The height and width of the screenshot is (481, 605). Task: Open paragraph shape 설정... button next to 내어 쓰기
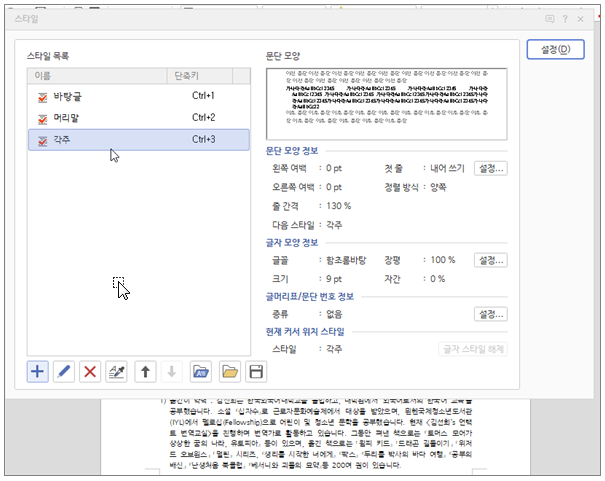(491, 169)
